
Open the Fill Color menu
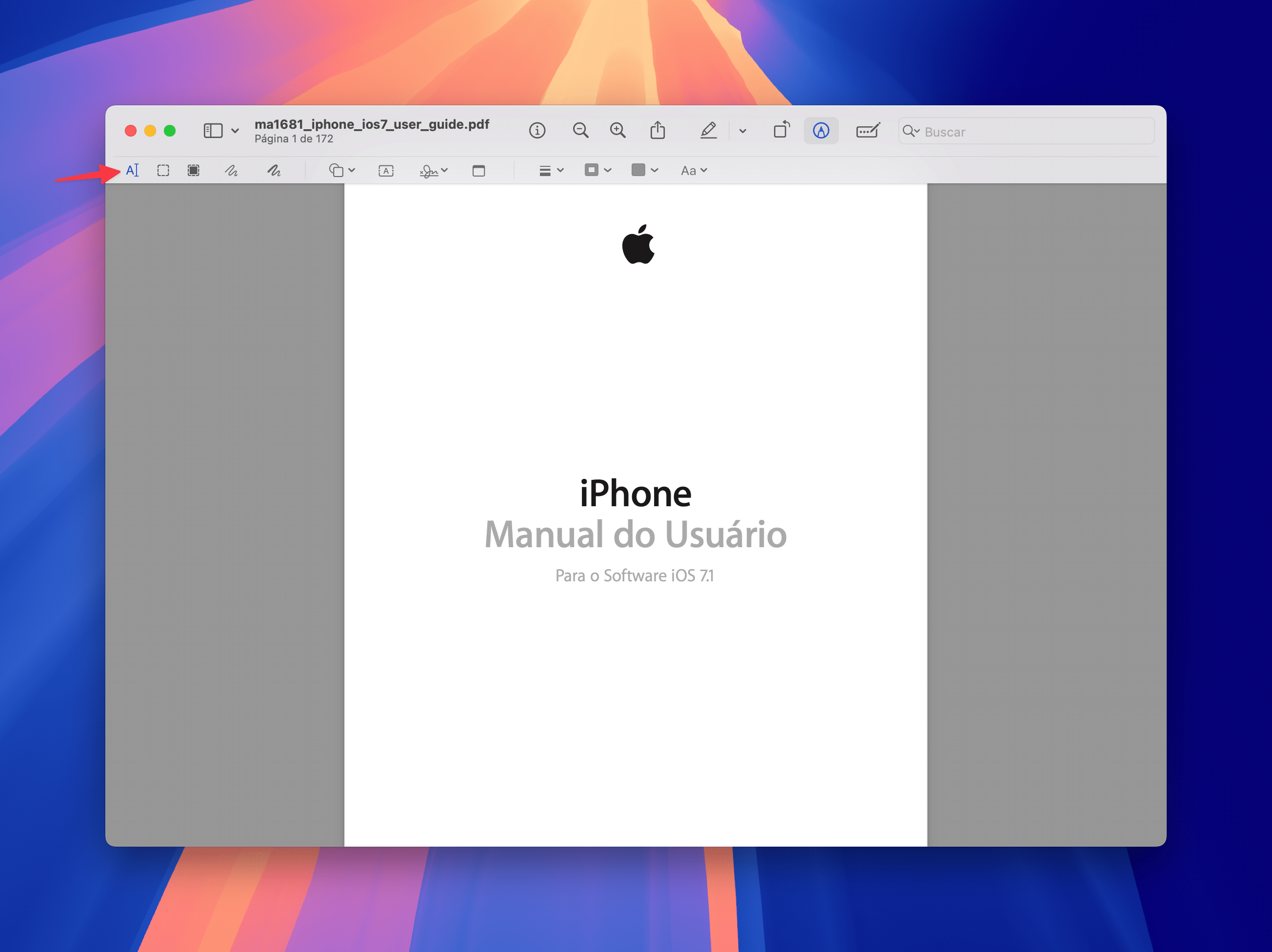[x=644, y=170]
